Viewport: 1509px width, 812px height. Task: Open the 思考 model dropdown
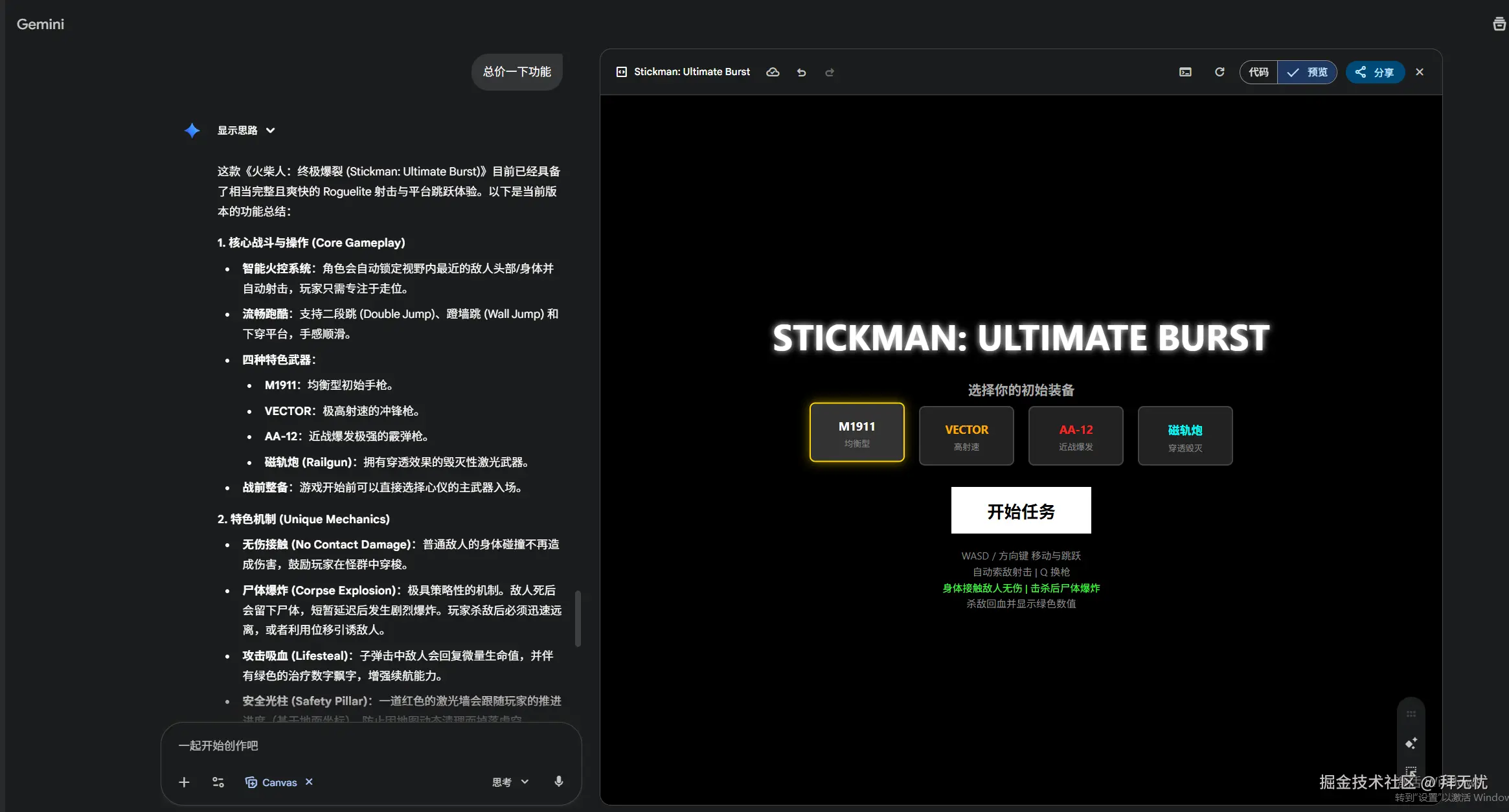tap(510, 782)
